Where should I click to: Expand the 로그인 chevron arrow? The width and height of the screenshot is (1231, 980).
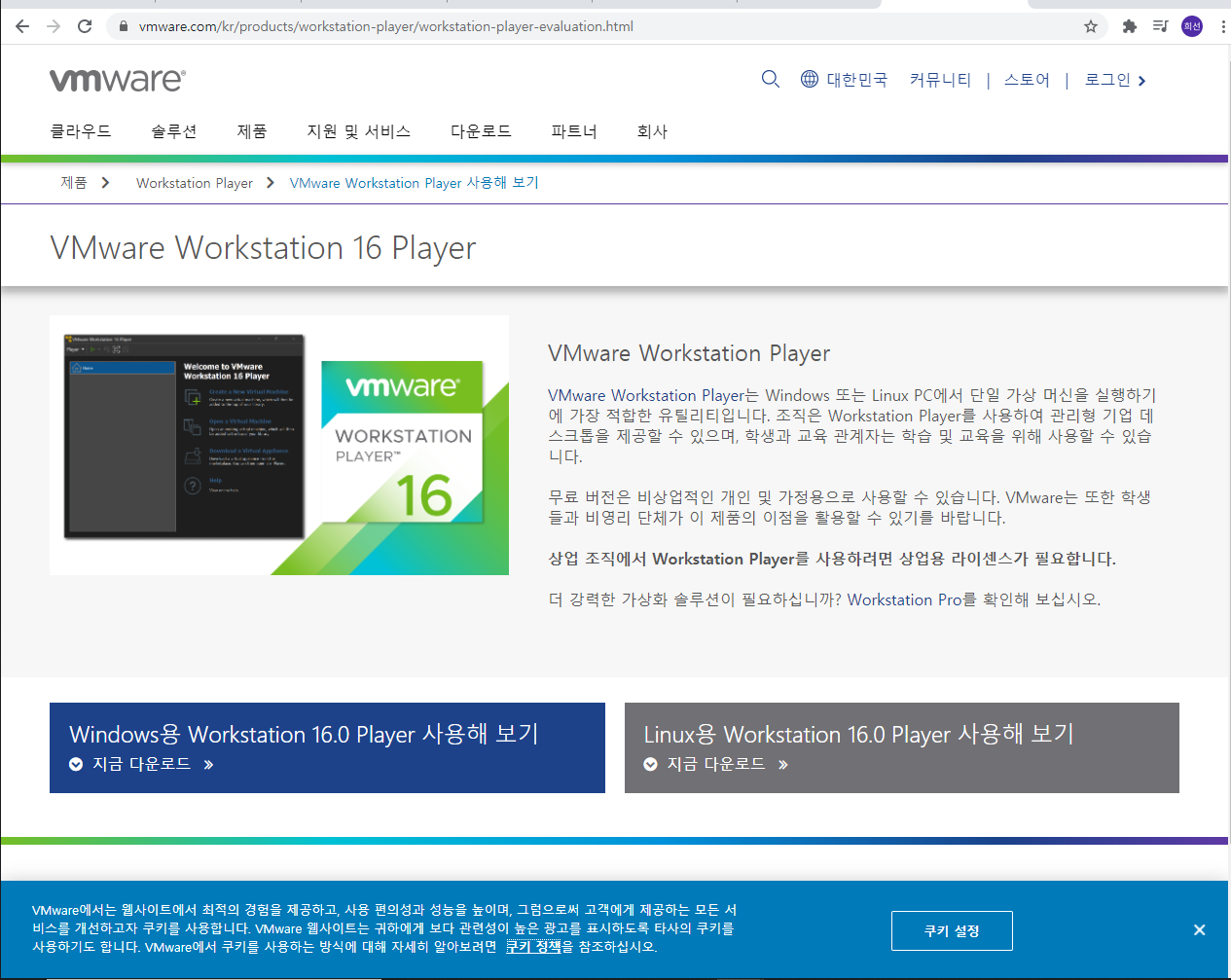pos(1141,81)
